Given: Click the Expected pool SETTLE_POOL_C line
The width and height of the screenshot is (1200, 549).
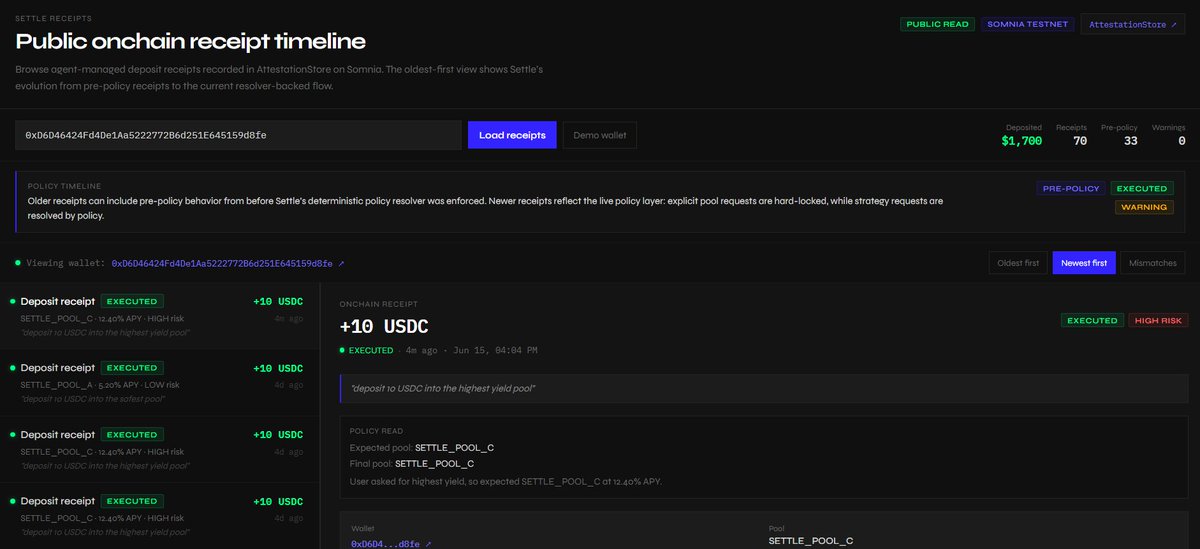Looking at the screenshot, I should point(422,447).
